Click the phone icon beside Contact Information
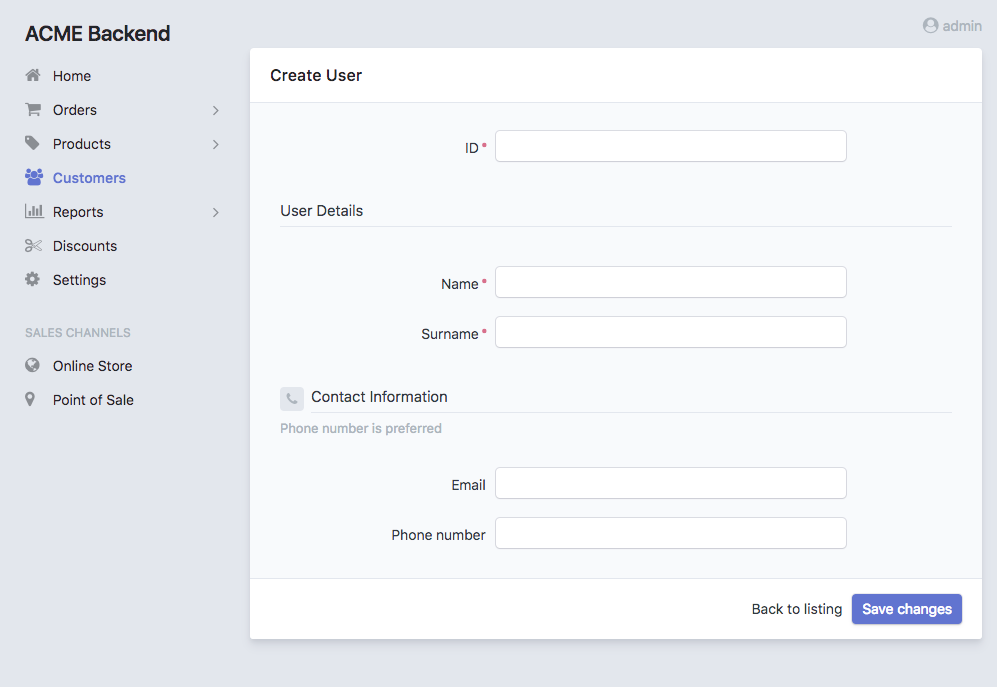This screenshot has height=687, width=997. (291, 399)
